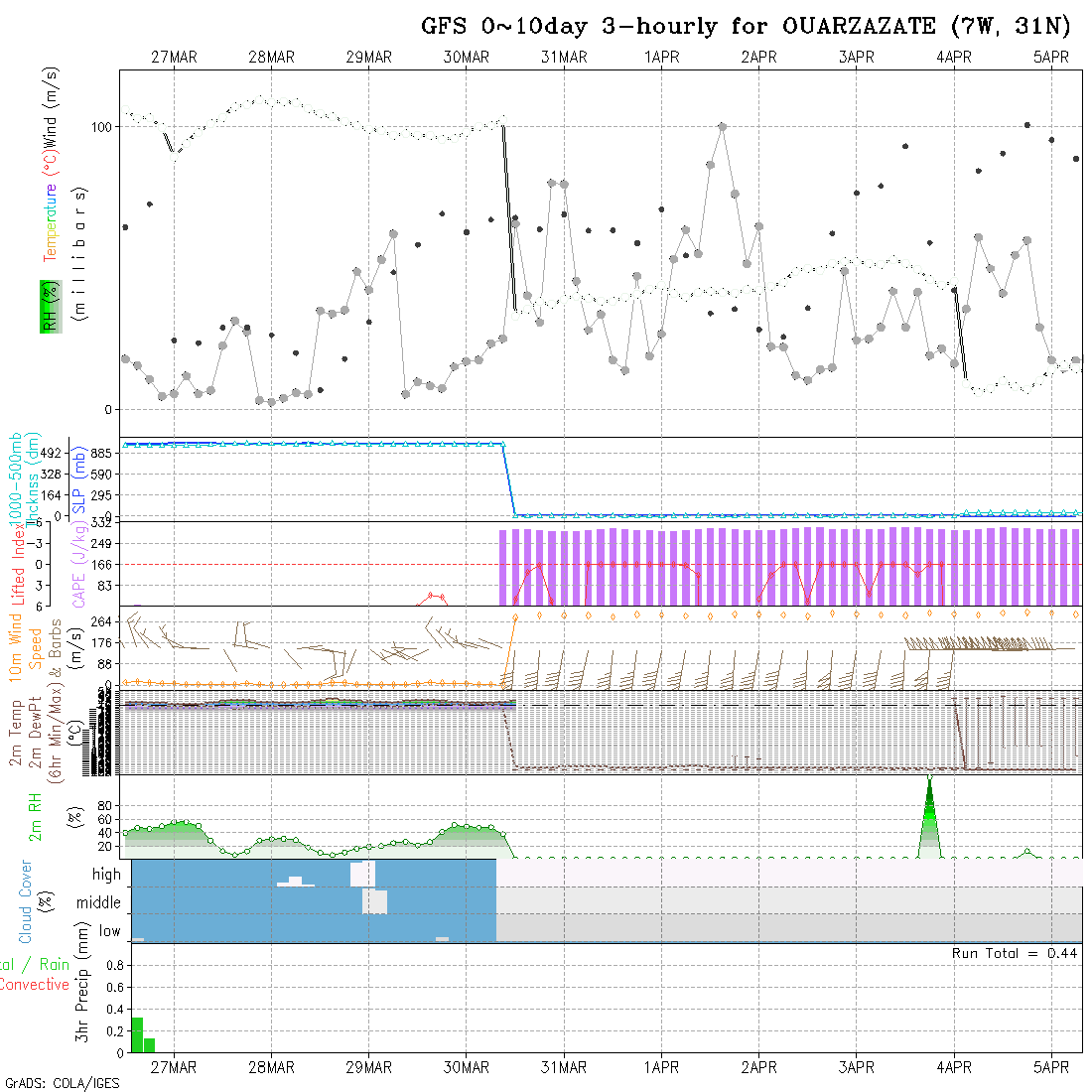
Task: Click the 30MAR label on the top axis
Action: click(467, 58)
